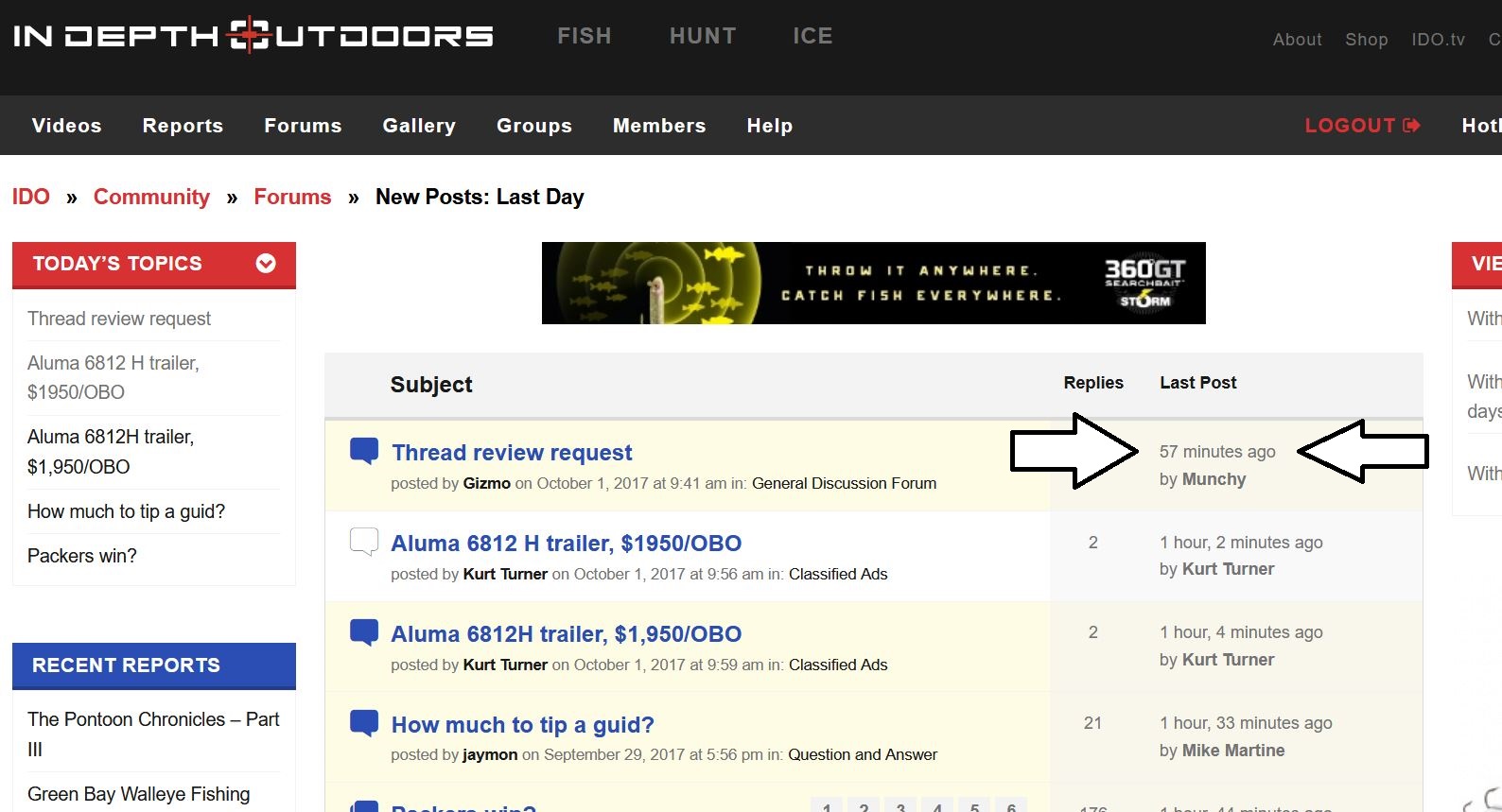The height and width of the screenshot is (812, 1502).
Task: Click the blue speech bubble icon beside Thread review request
Action: [364, 451]
